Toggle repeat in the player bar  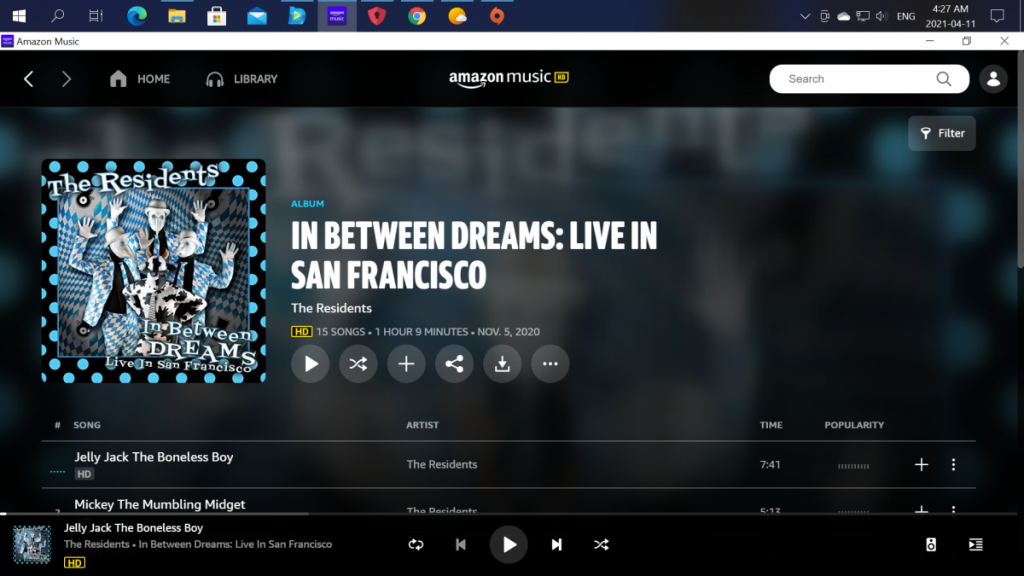point(416,545)
